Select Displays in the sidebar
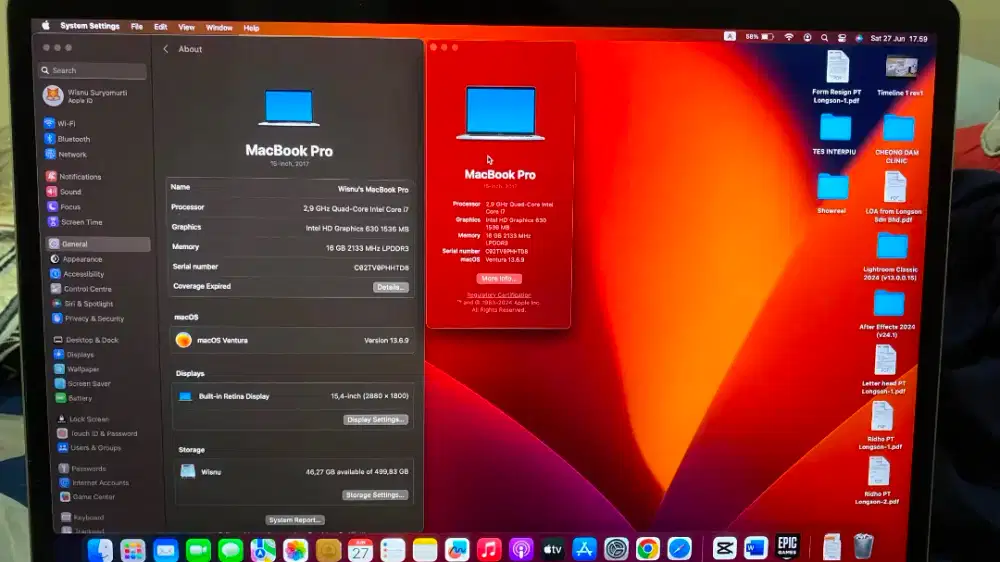Image resolution: width=1000 pixels, height=562 pixels. point(75,355)
